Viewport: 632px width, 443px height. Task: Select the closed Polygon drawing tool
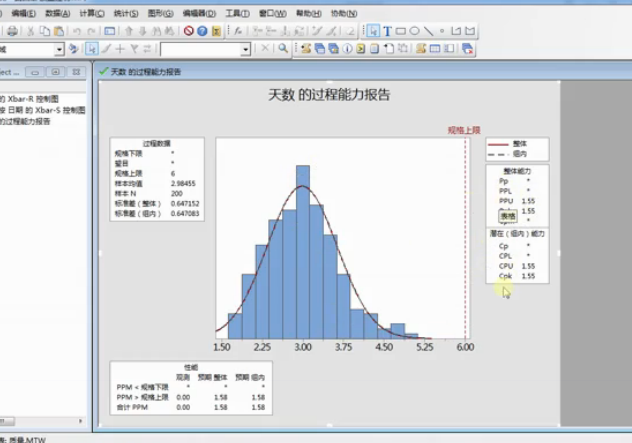tap(470, 31)
